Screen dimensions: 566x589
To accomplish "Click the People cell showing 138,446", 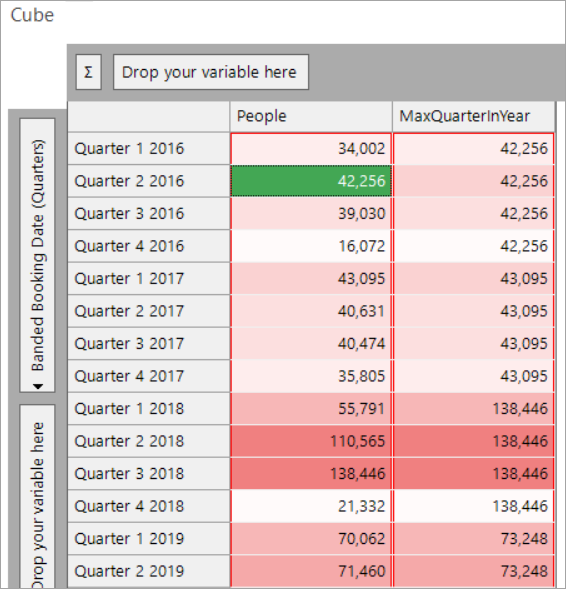I will (311, 474).
